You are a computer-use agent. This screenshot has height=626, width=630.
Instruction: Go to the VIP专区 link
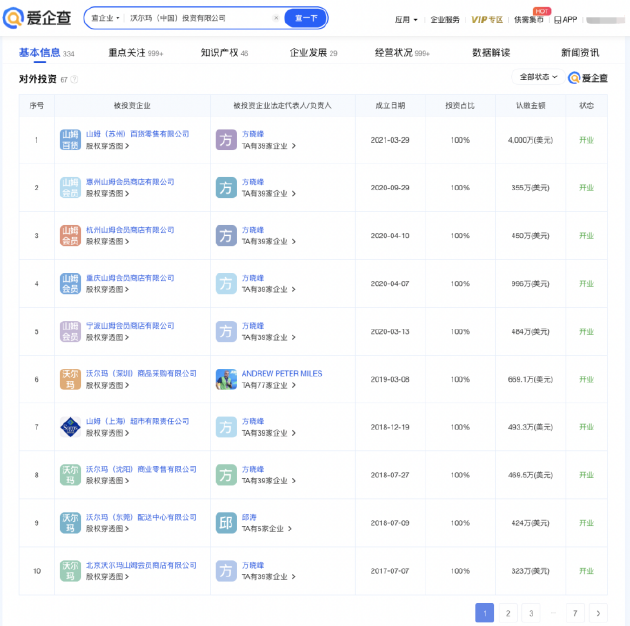click(x=487, y=20)
